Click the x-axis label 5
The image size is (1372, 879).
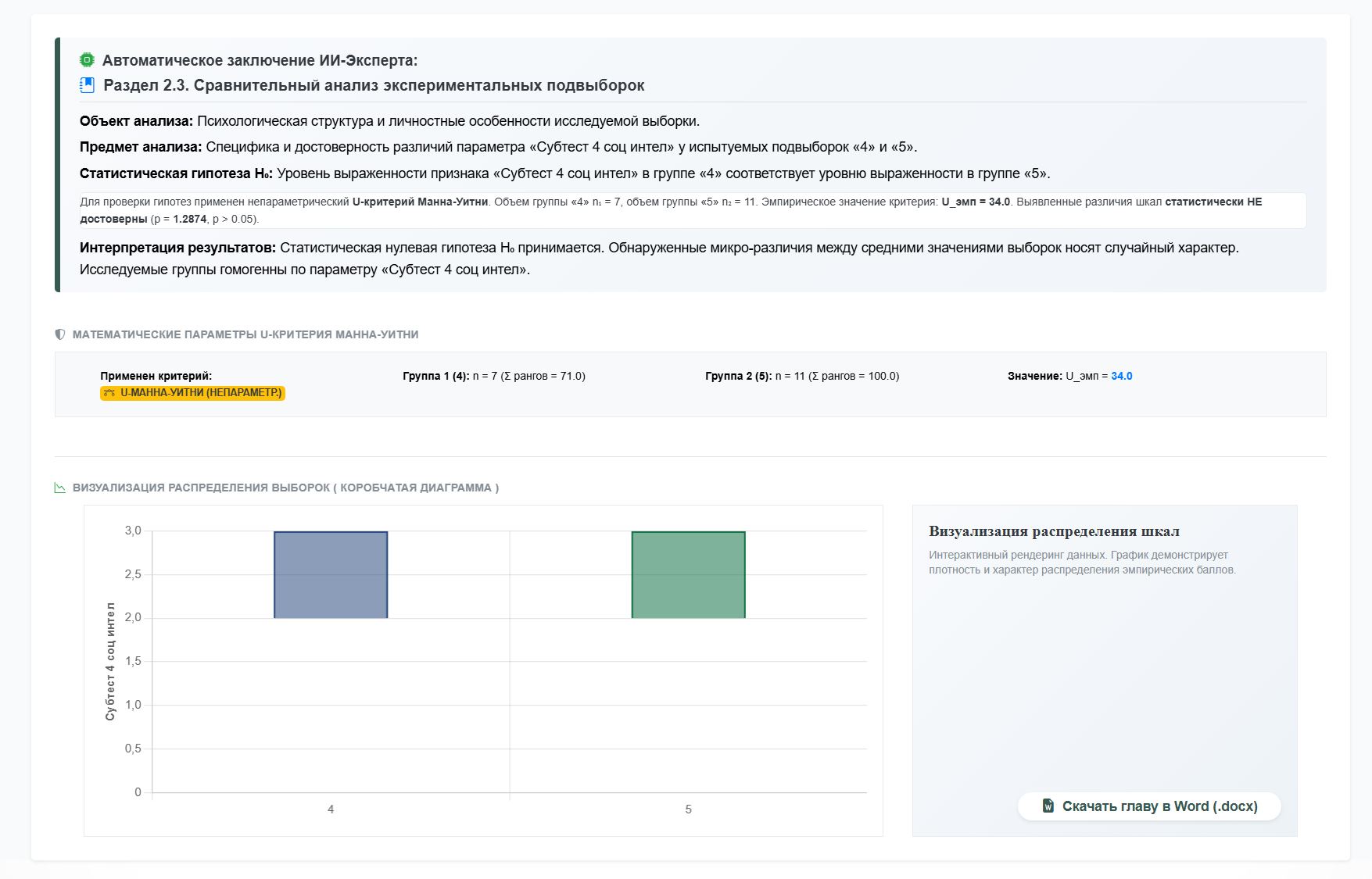point(688,809)
